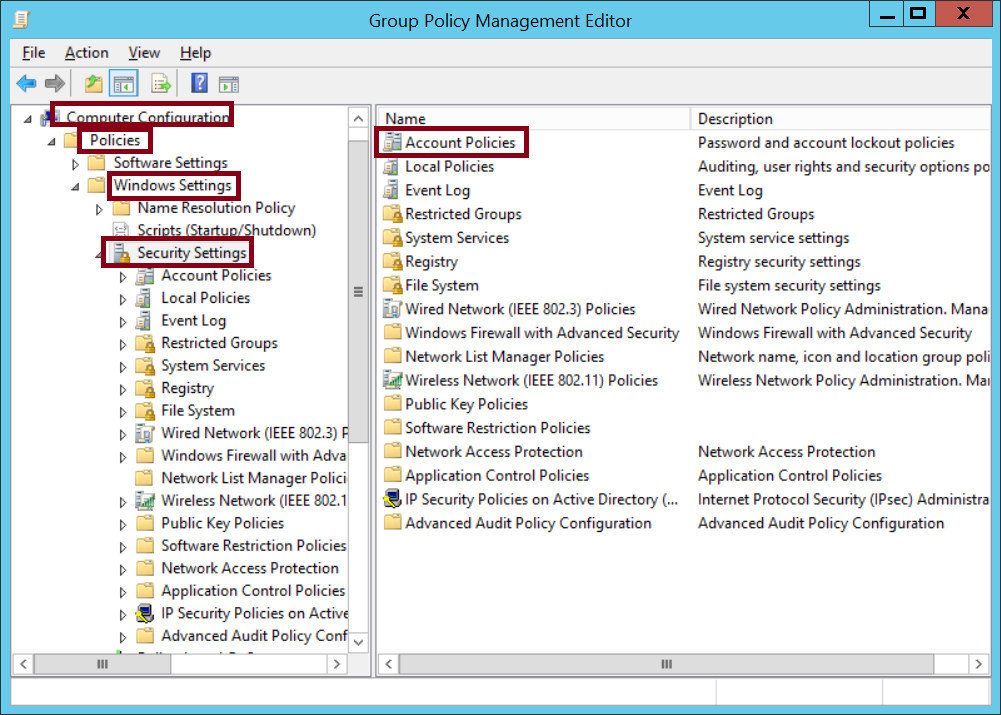Open the File menu
Screen dimensions: 1001x715
(x=33, y=53)
